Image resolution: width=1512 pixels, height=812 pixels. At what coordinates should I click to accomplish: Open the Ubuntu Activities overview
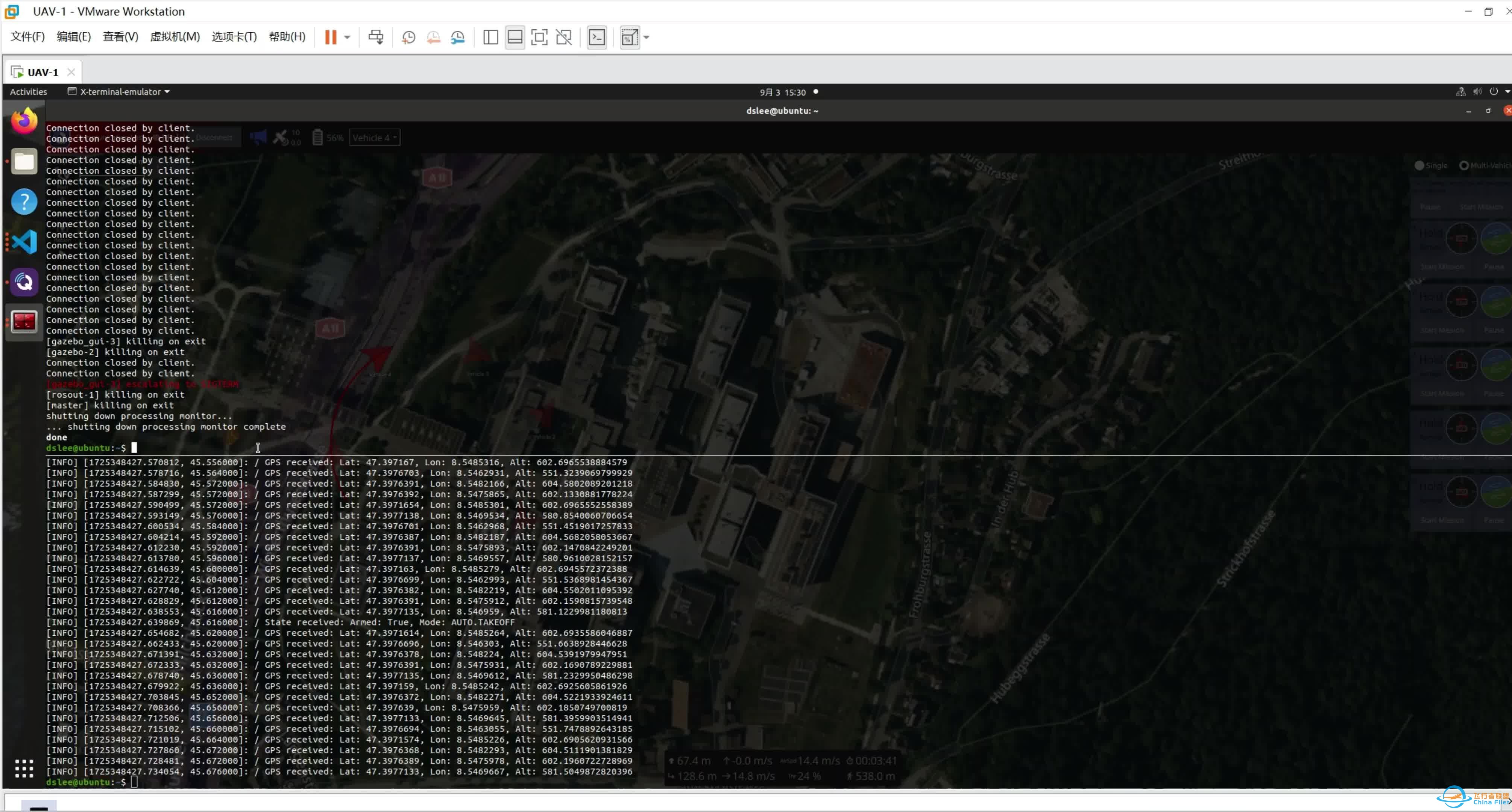coord(28,91)
